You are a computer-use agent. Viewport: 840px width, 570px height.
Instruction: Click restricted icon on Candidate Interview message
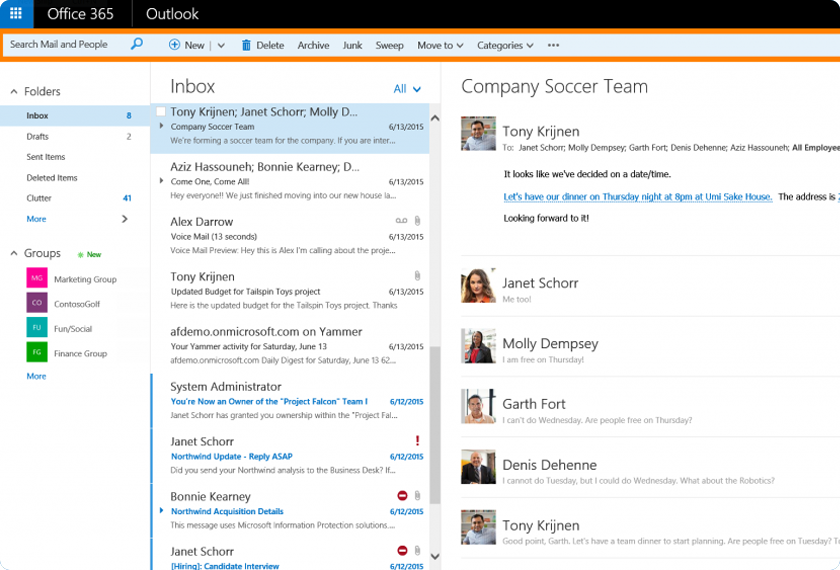[x=402, y=551]
